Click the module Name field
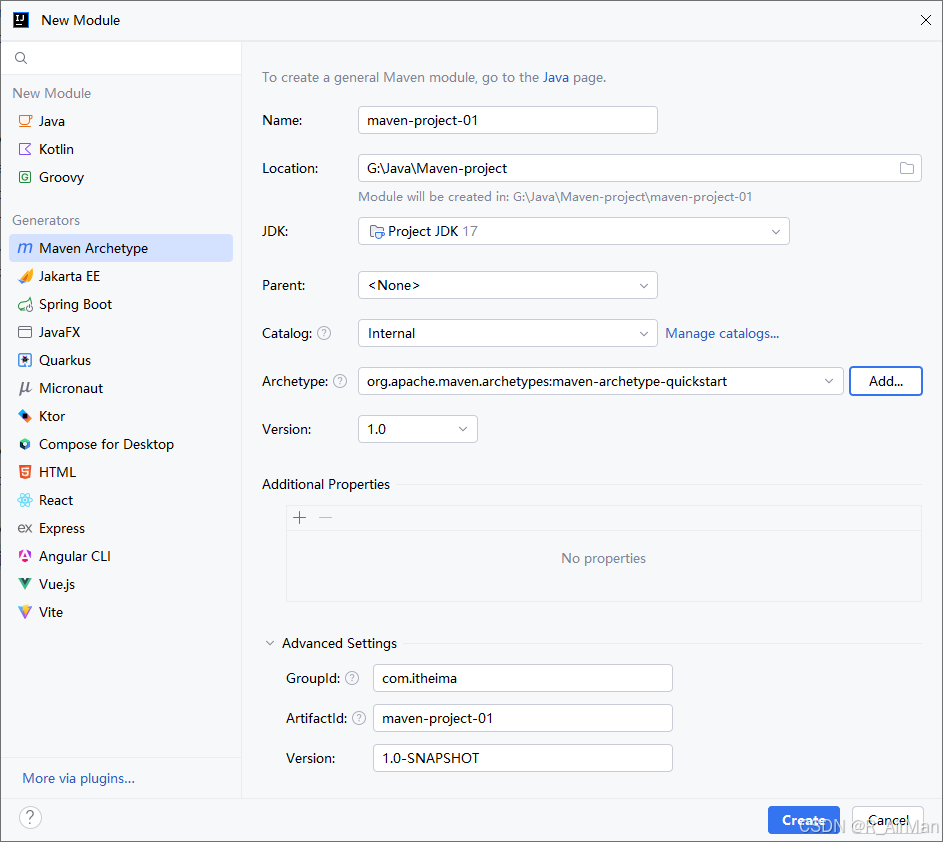The image size is (943, 842). 508,120
